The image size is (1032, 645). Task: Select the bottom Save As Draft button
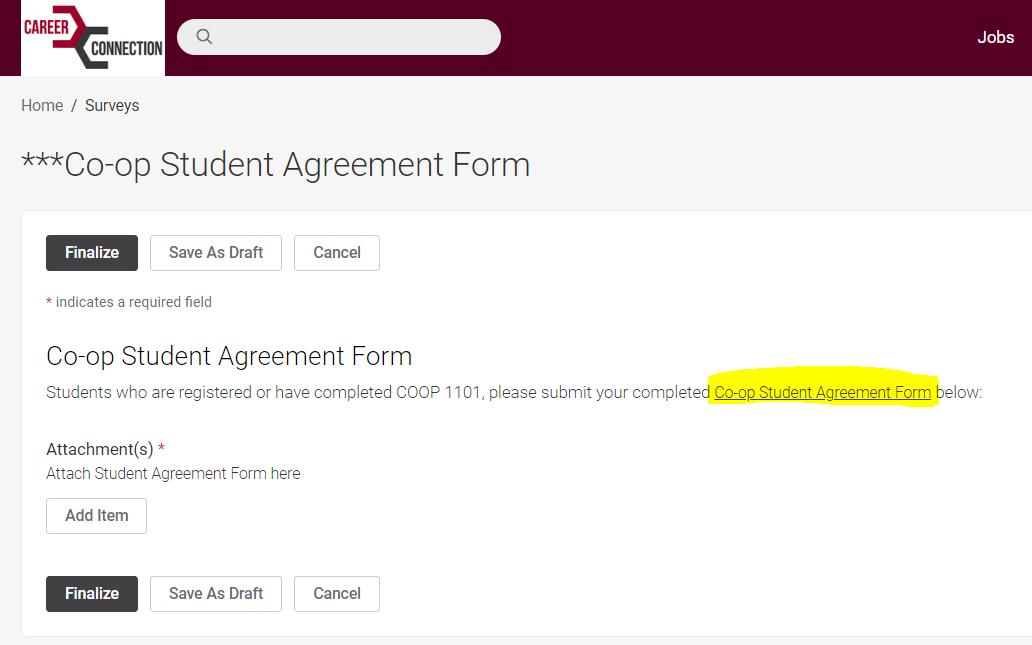tap(216, 593)
